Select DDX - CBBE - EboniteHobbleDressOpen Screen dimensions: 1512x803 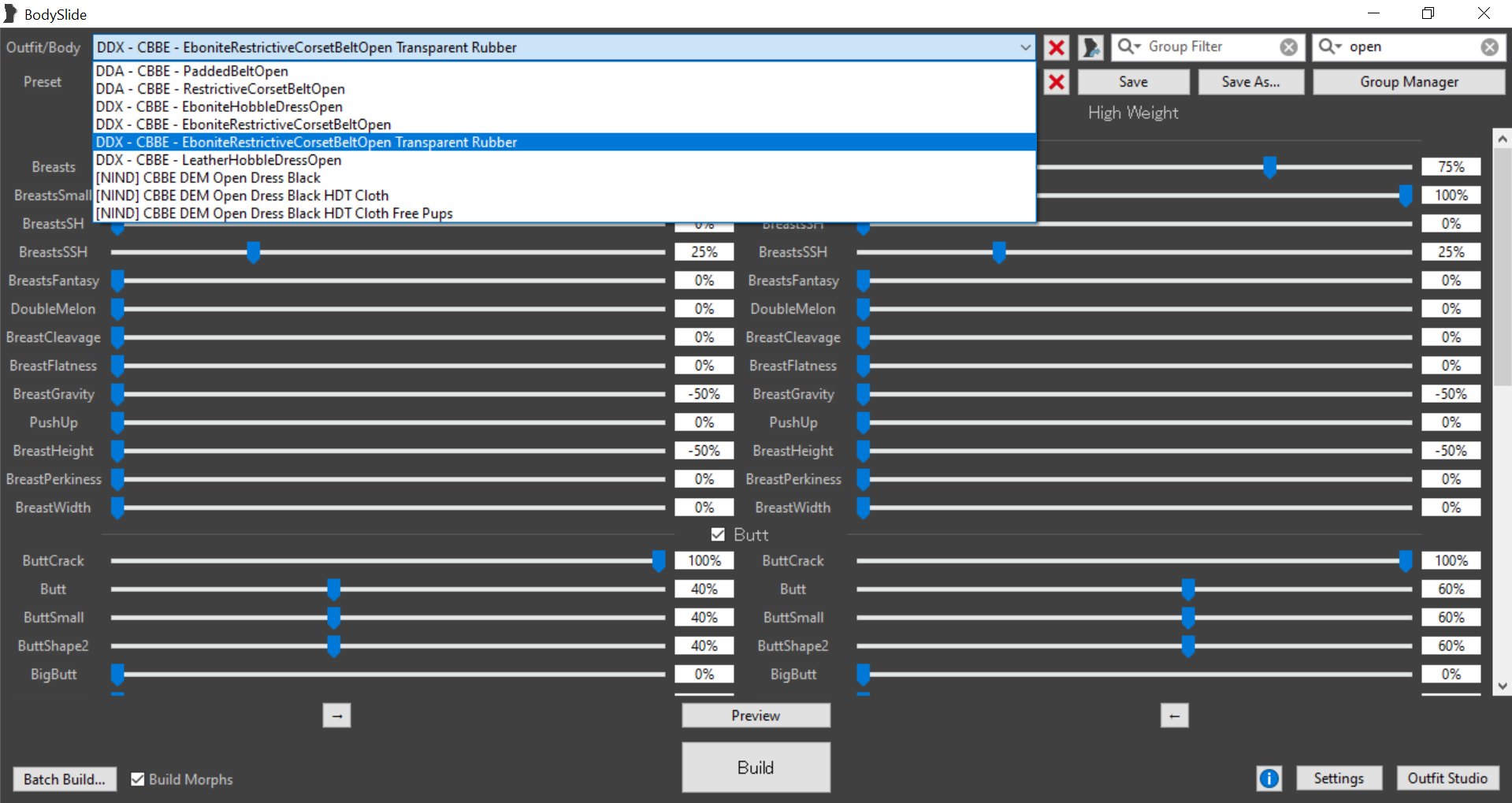(564, 106)
